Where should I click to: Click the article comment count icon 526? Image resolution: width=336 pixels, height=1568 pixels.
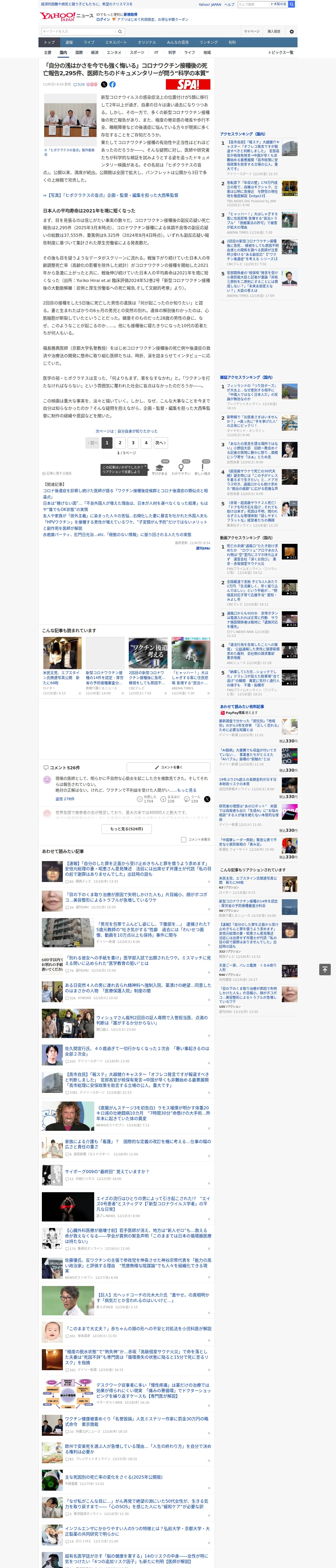[80, 85]
